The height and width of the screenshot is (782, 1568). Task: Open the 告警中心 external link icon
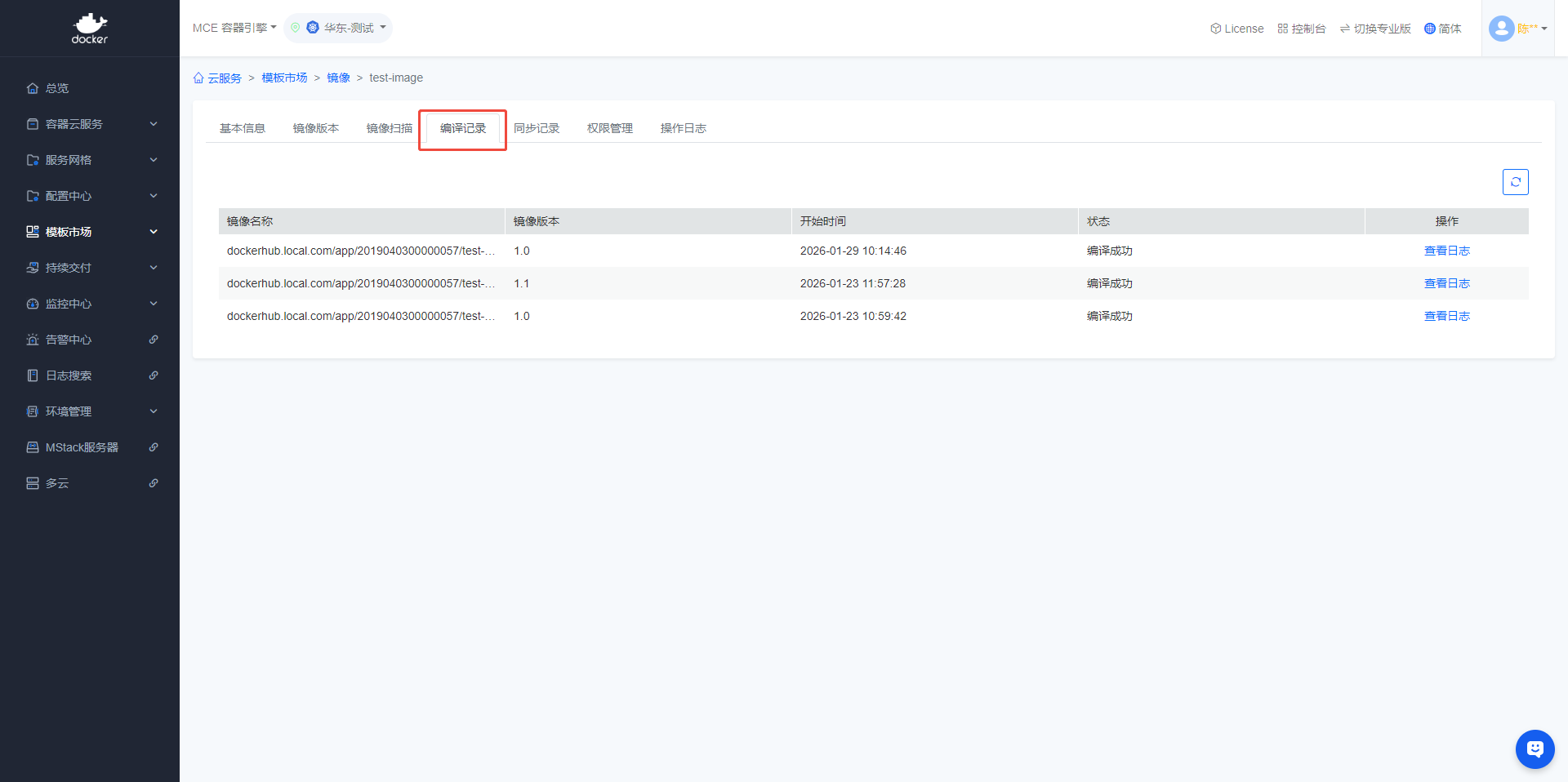coord(154,340)
